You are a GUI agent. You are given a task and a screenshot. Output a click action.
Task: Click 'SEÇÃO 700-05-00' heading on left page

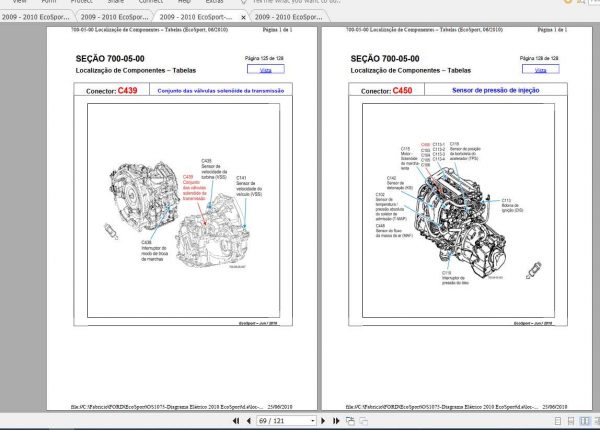click(x=110, y=59)
